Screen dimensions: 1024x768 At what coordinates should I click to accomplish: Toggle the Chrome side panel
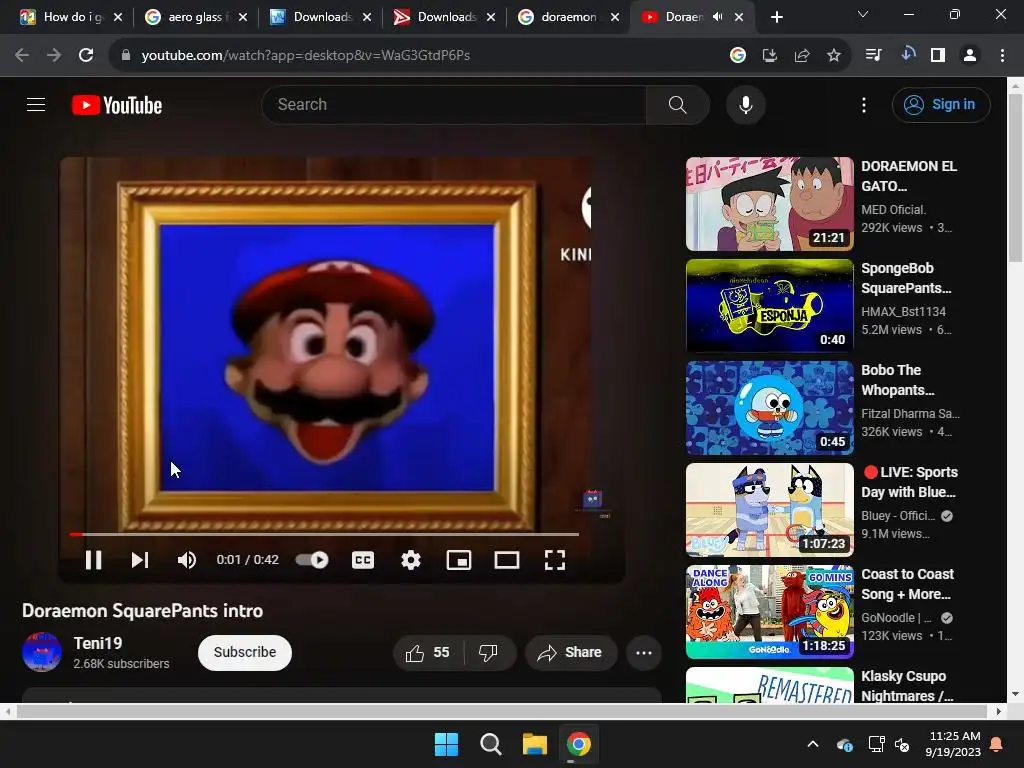938,55
